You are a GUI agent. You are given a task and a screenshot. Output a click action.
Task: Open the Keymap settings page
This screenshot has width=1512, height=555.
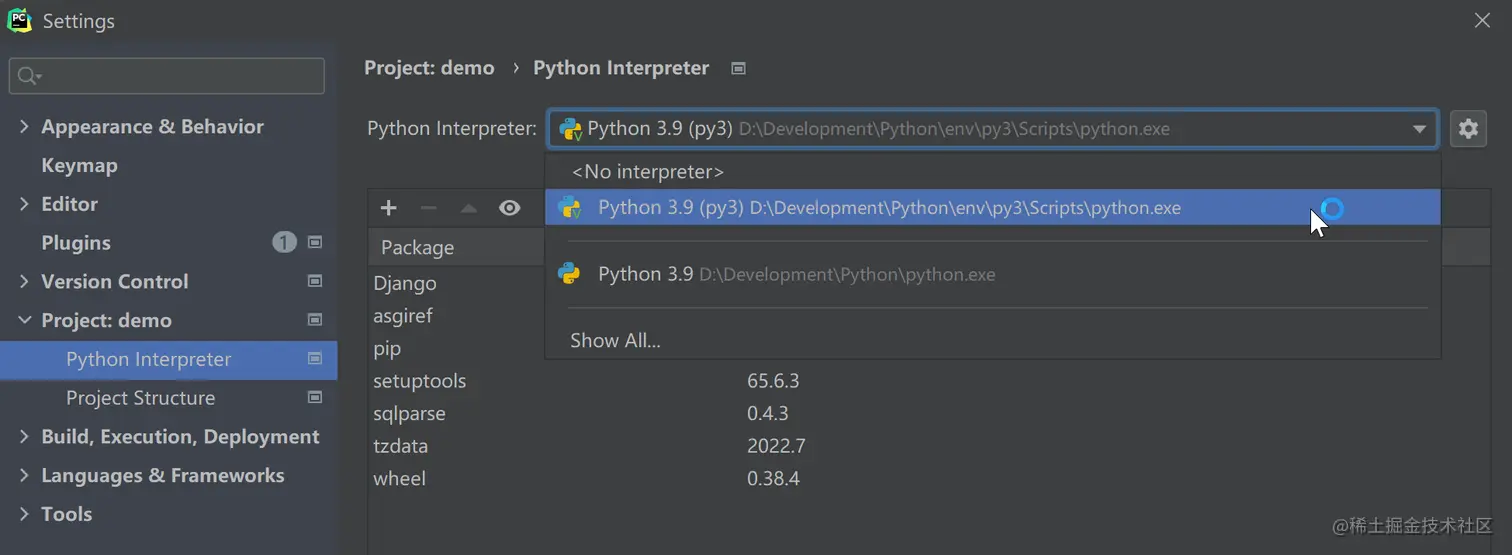pos(79,166)
